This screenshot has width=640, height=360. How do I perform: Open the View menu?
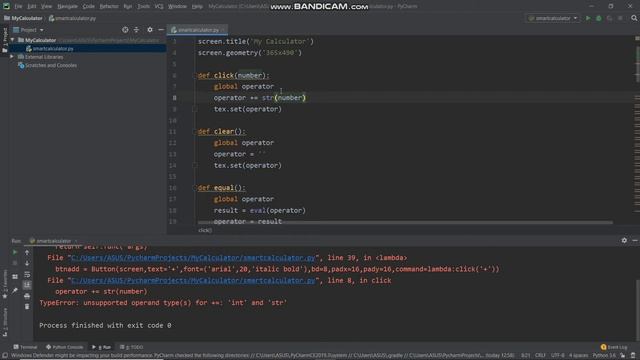coord(46,7)
